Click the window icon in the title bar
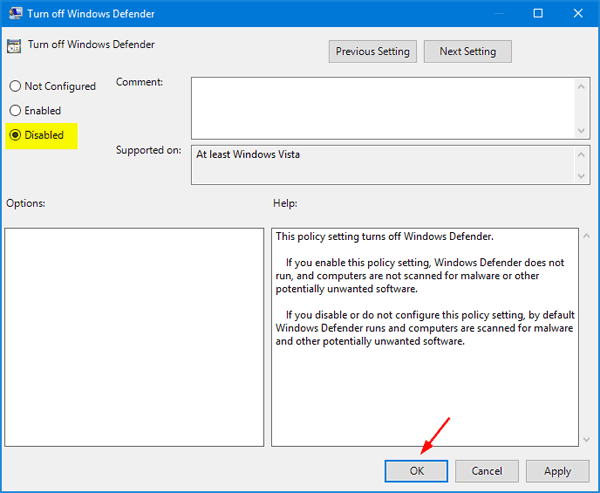The width and height of the screenshot is (600, 493). pyautogui.click(x=15, y=14)
